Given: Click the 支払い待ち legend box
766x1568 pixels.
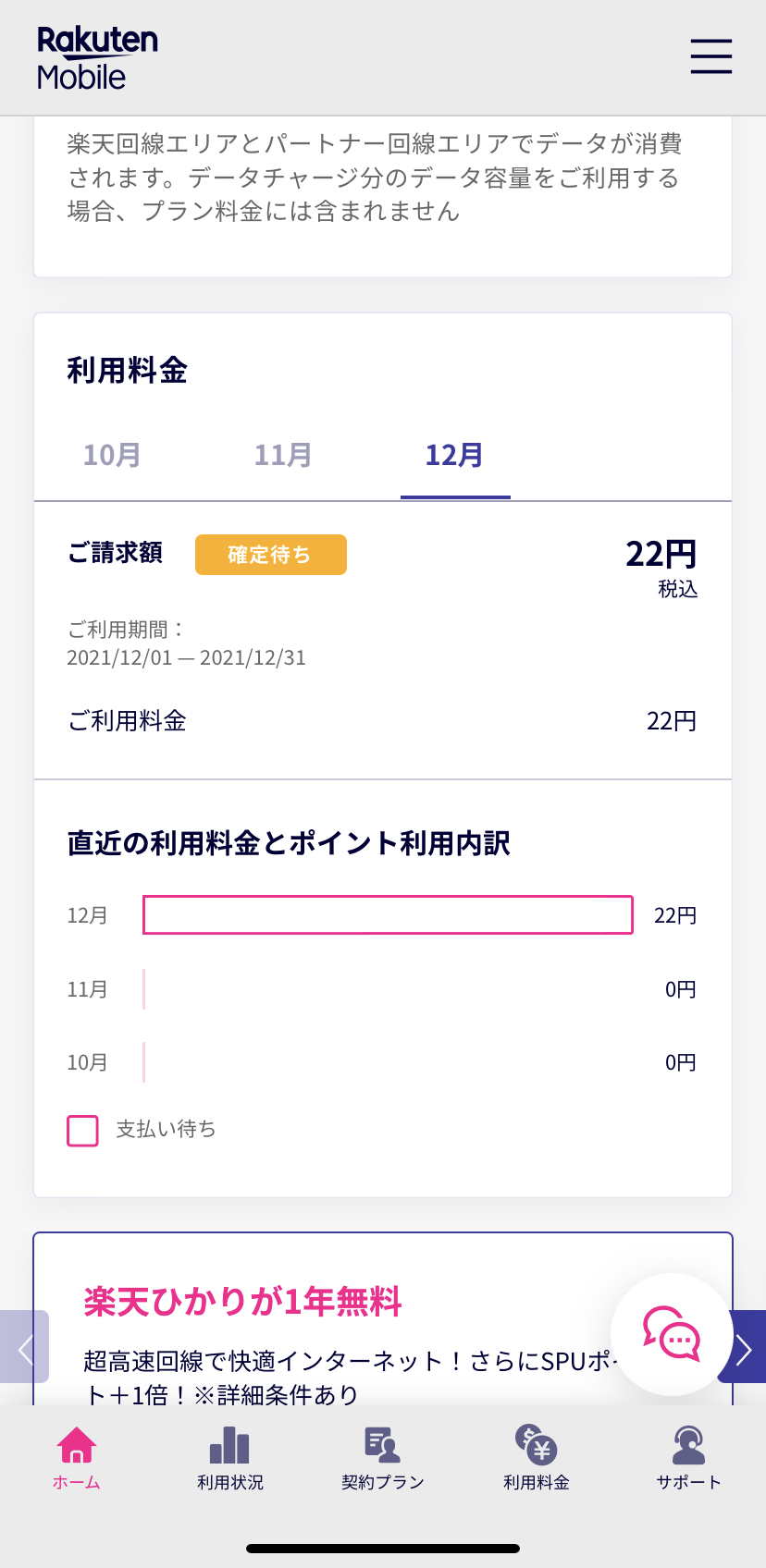Looking at the screenshot, I should [x=83, y=1130].
